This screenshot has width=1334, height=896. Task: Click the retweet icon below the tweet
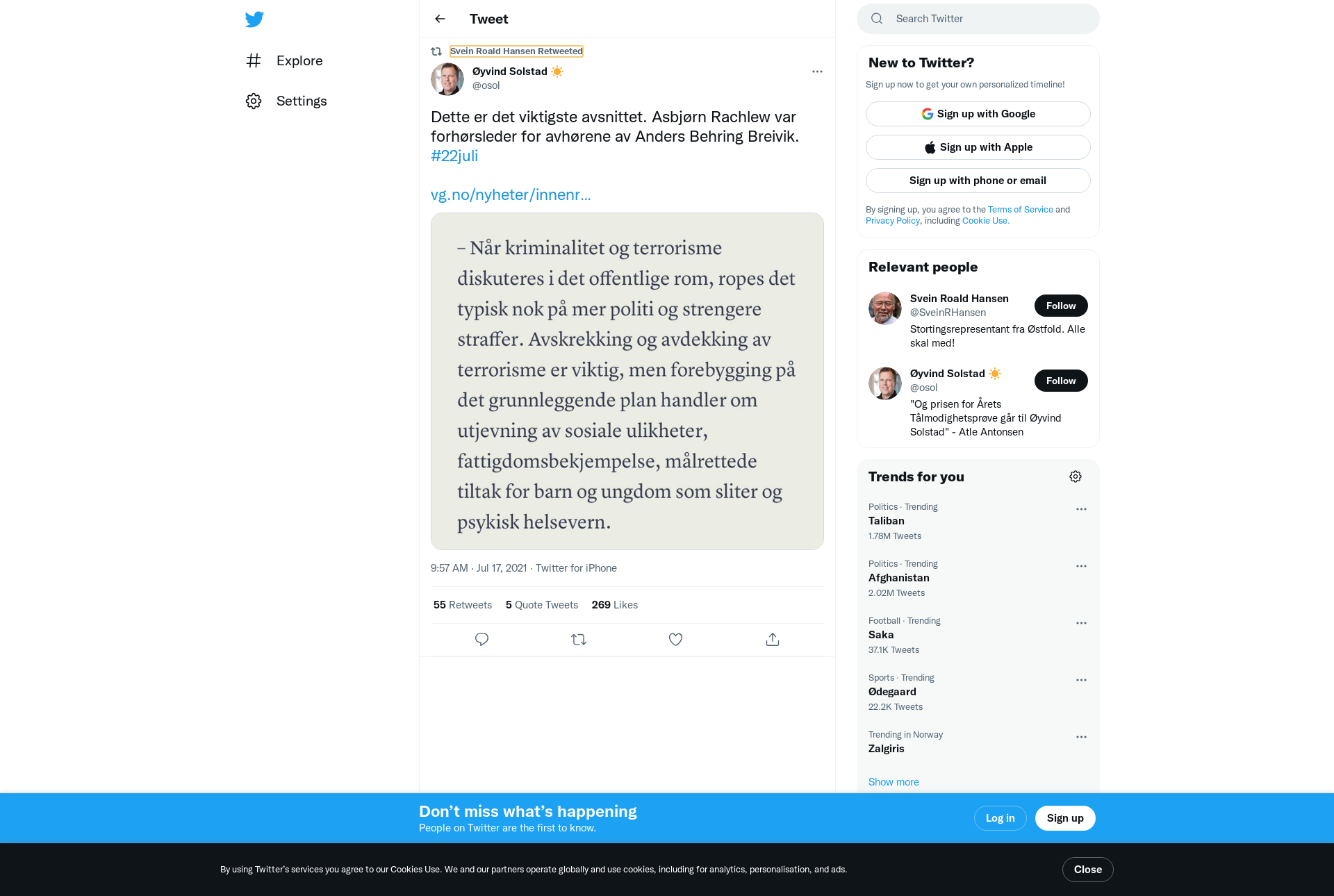click(x=579, y=639)
